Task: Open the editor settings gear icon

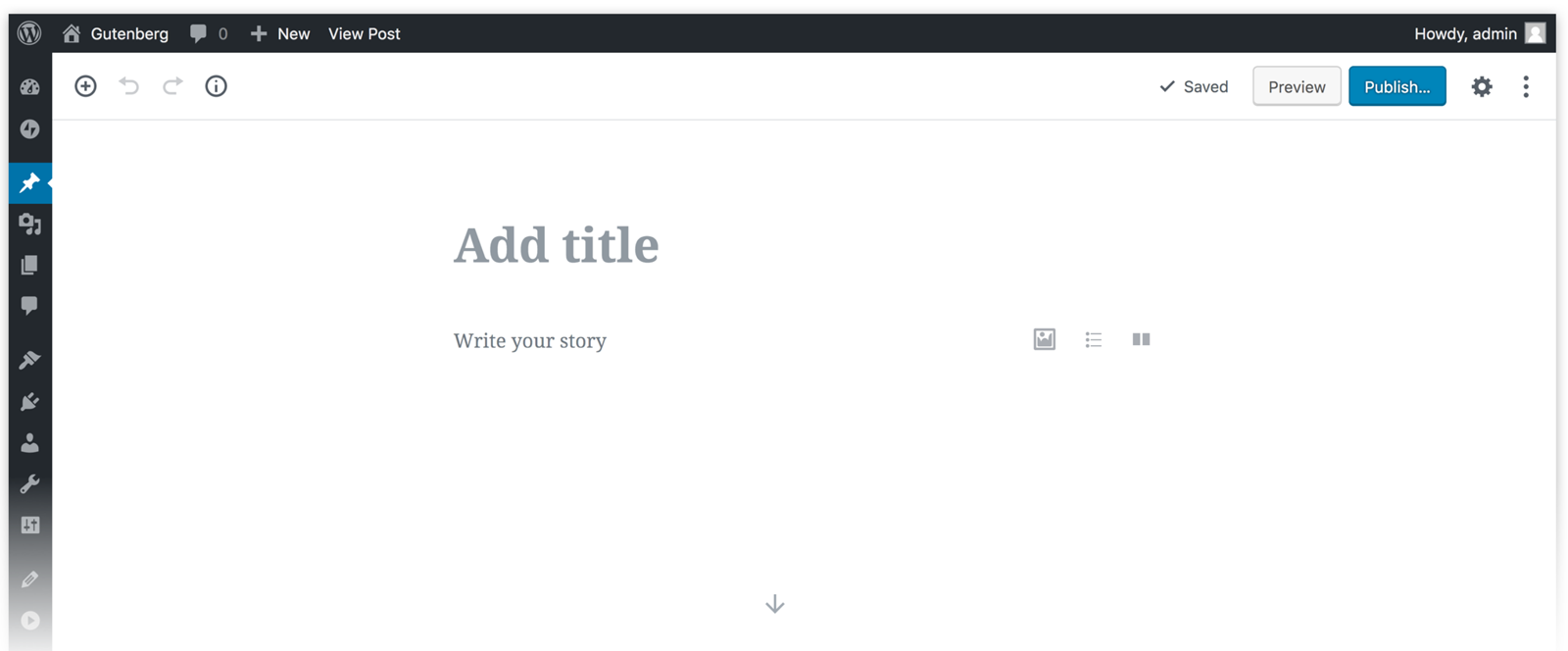Action: (x=1481, y=86)
